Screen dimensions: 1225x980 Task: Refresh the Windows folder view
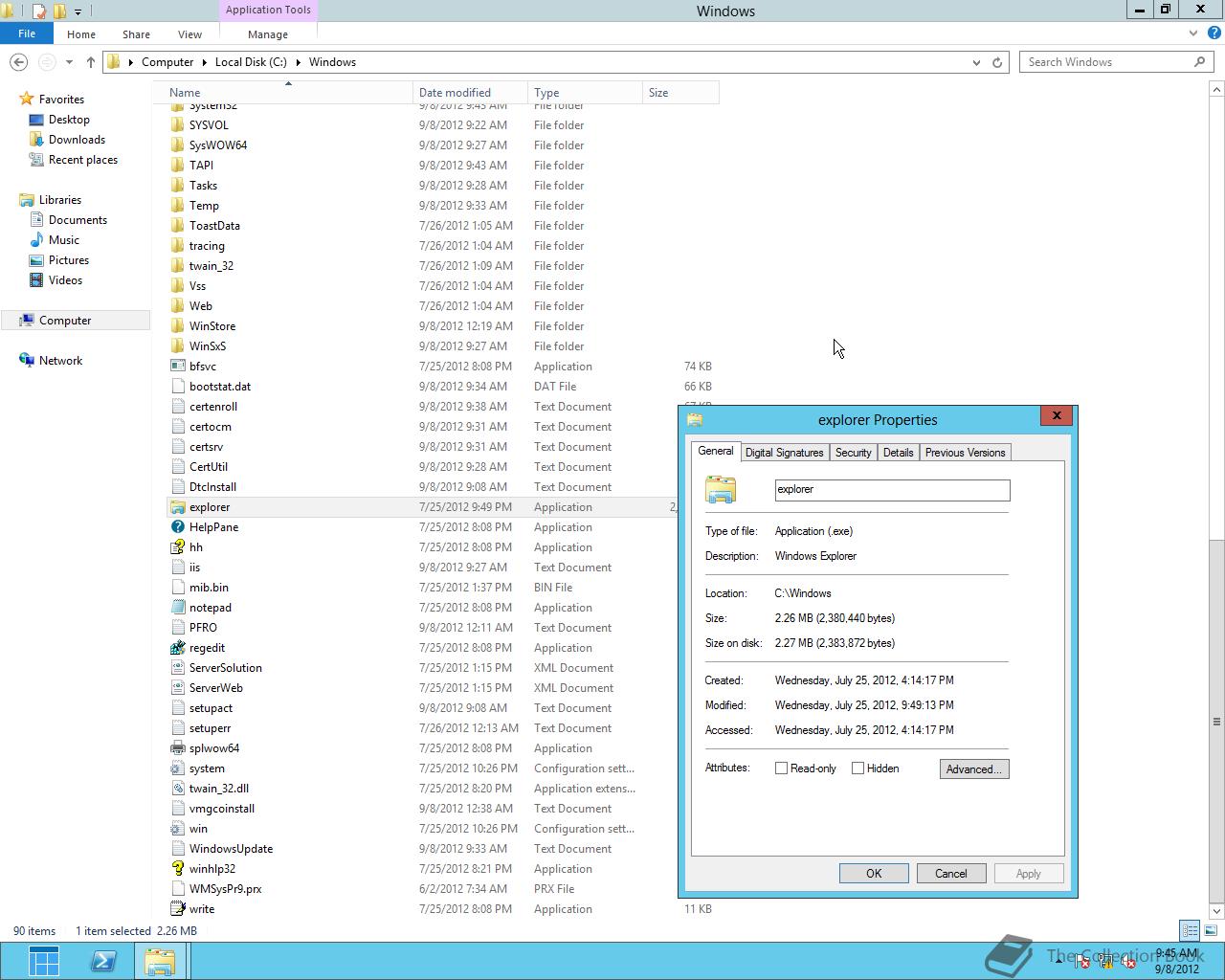[997, 62]
